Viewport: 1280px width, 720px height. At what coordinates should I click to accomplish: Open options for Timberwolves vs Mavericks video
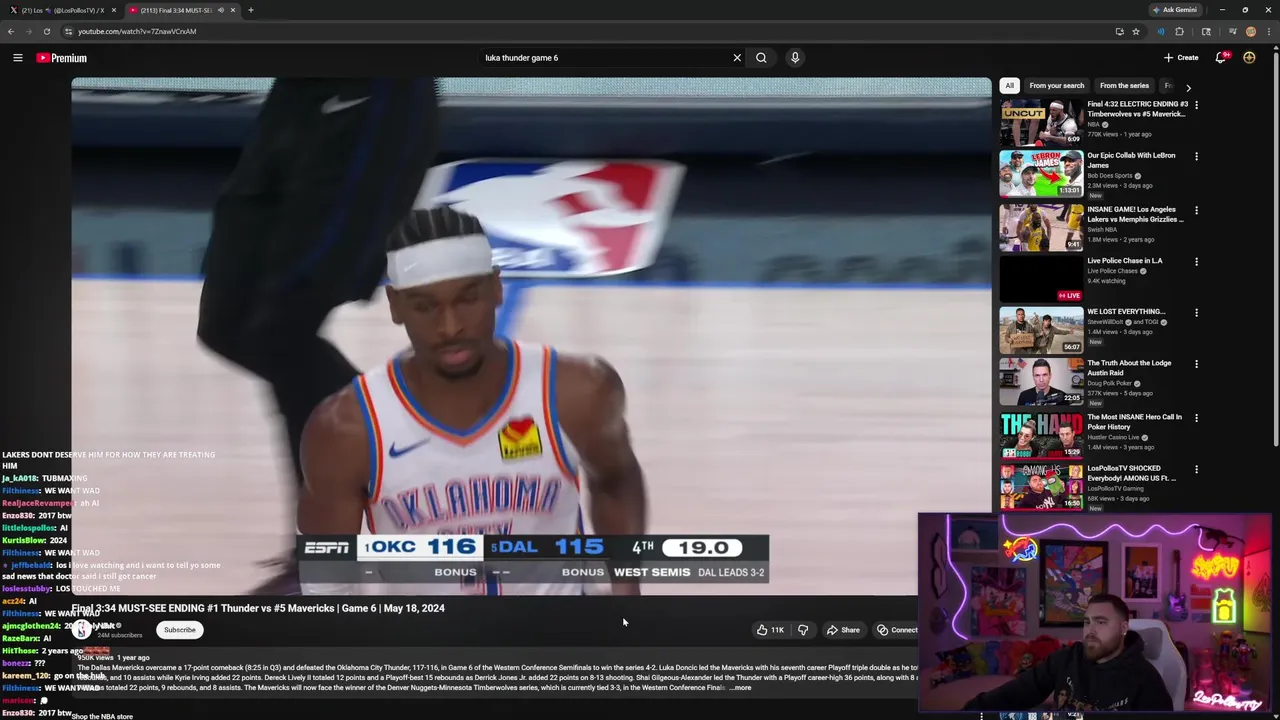tap(1196, 105)
